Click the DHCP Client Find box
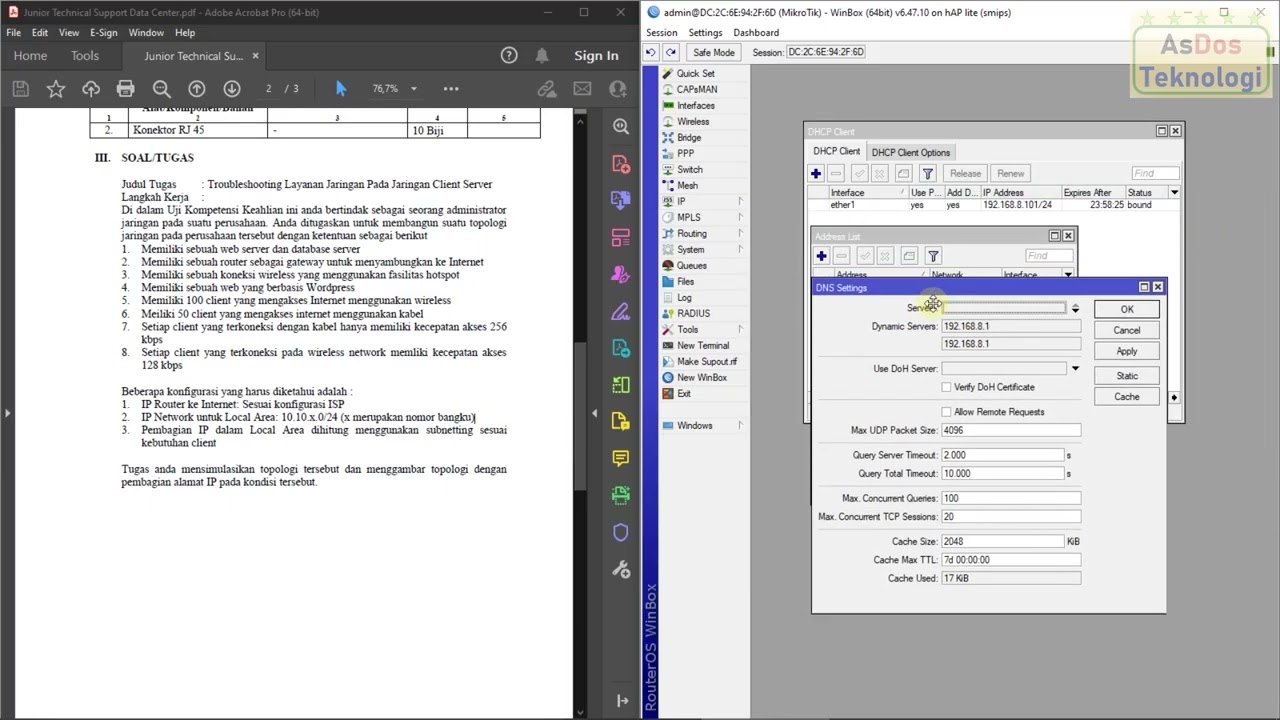Viewport: 1280px width, 720px height. (x=1155, y=174)
